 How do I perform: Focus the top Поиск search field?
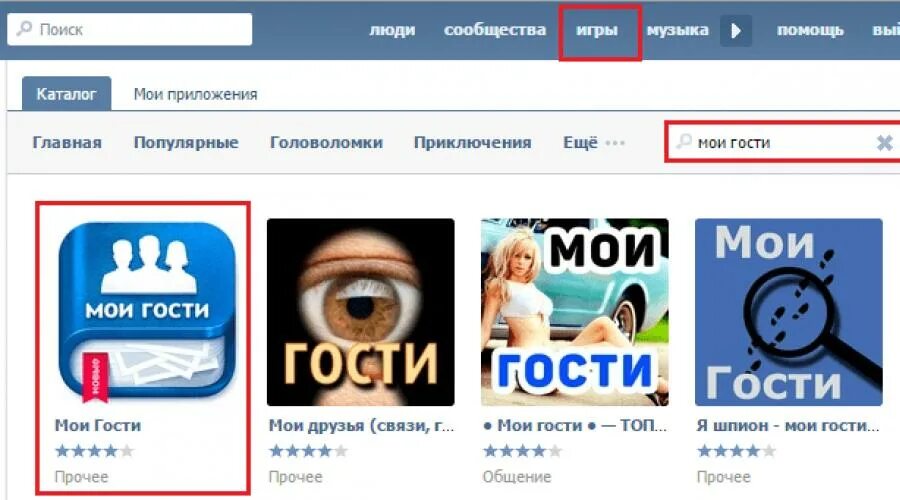130,29
